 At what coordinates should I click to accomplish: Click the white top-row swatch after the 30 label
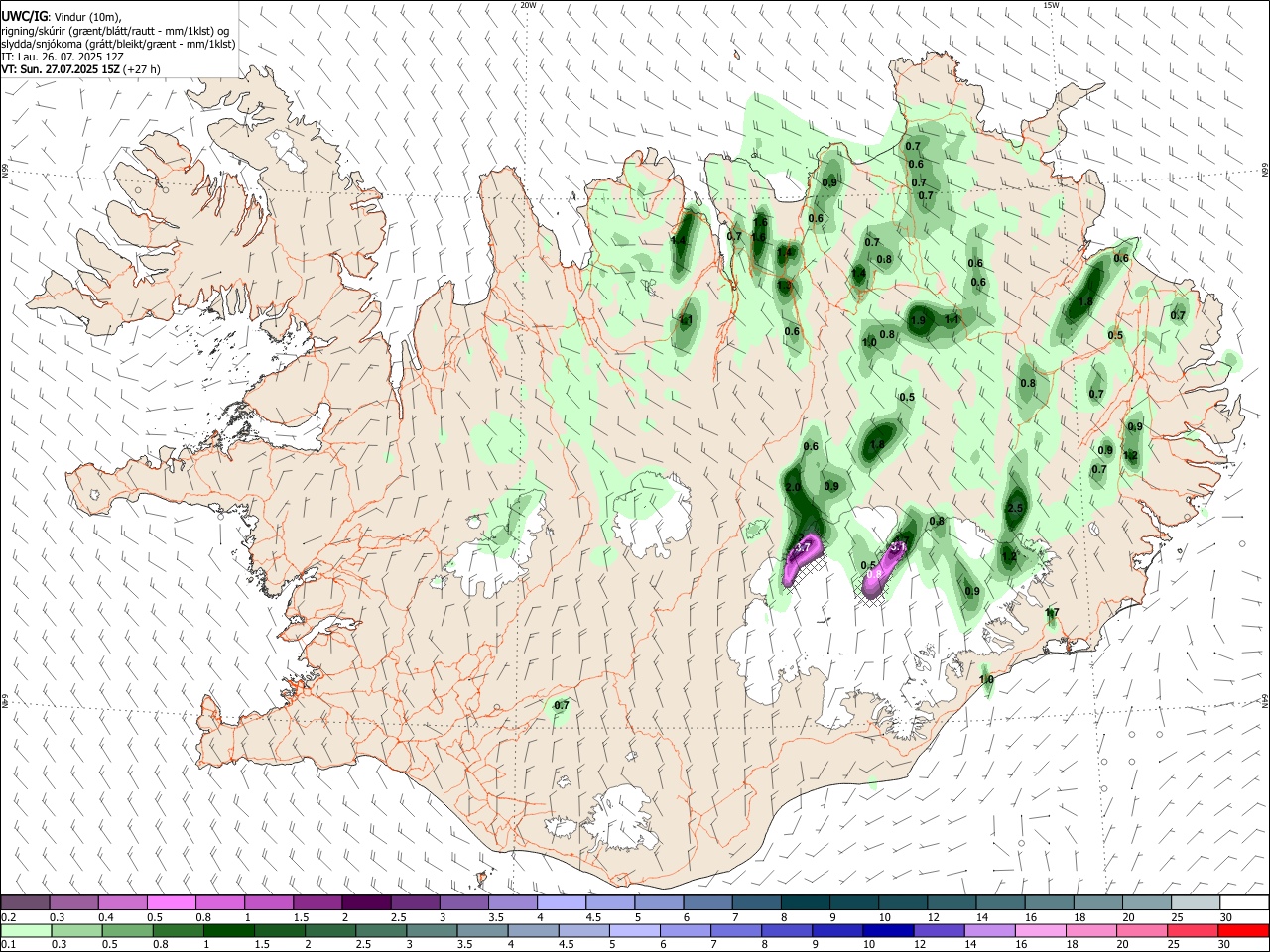tap(1245, 902)
